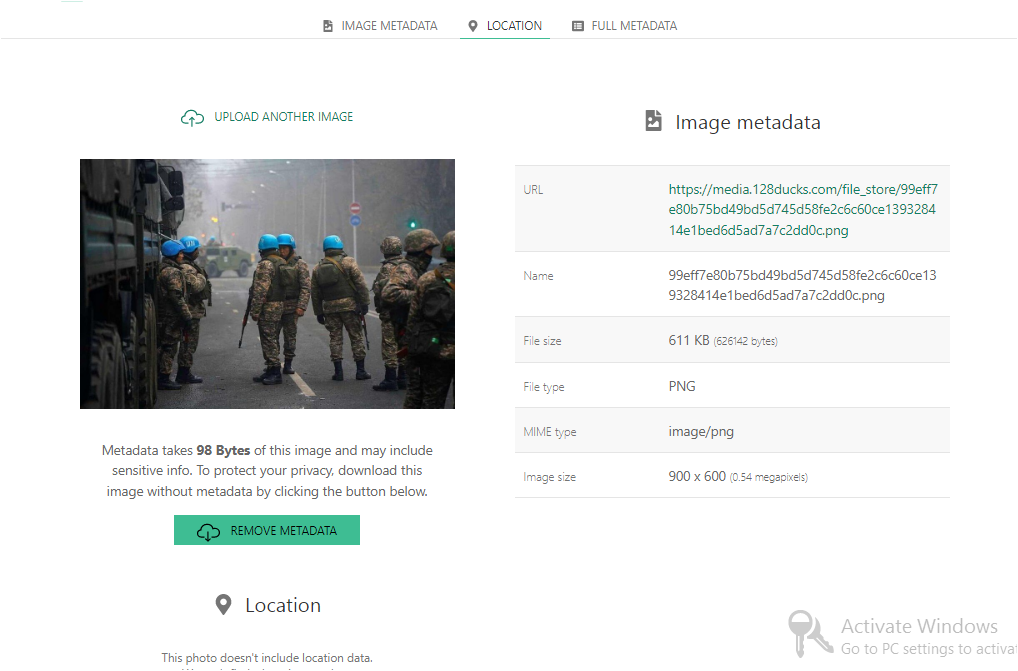Click the REMOVE METADATA button
The height and width of the screenshot is (671, 1018).
pyautogui.click(x=267, y=530)
